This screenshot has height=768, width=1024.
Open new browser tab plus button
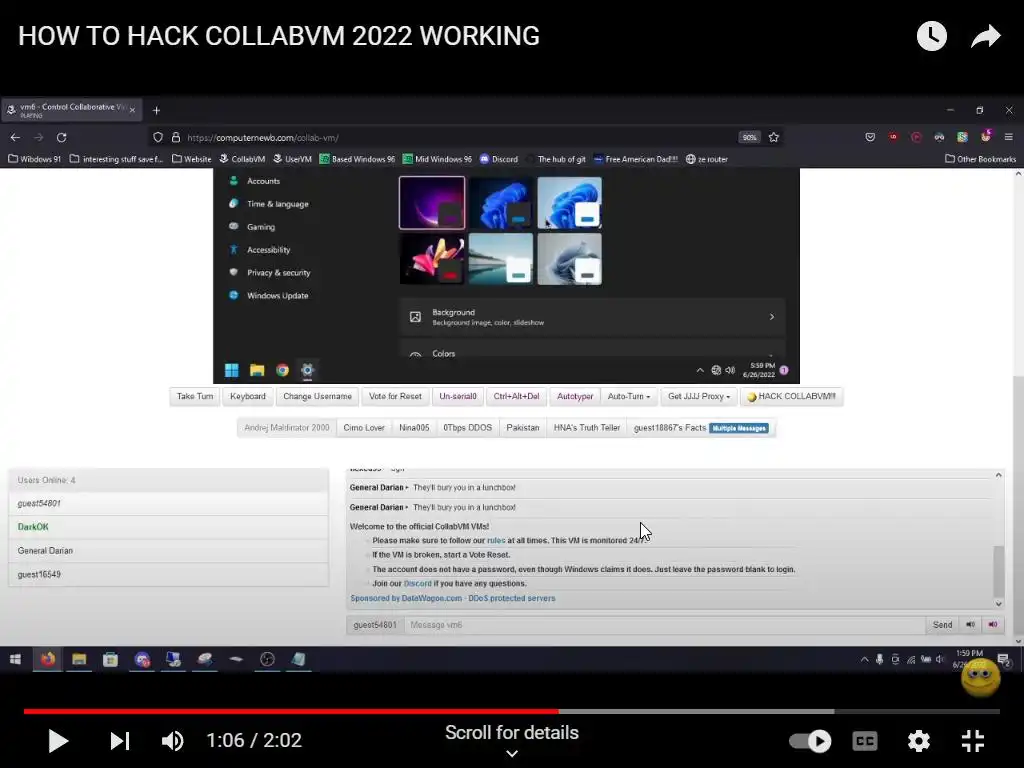click(x=156, y=110)
